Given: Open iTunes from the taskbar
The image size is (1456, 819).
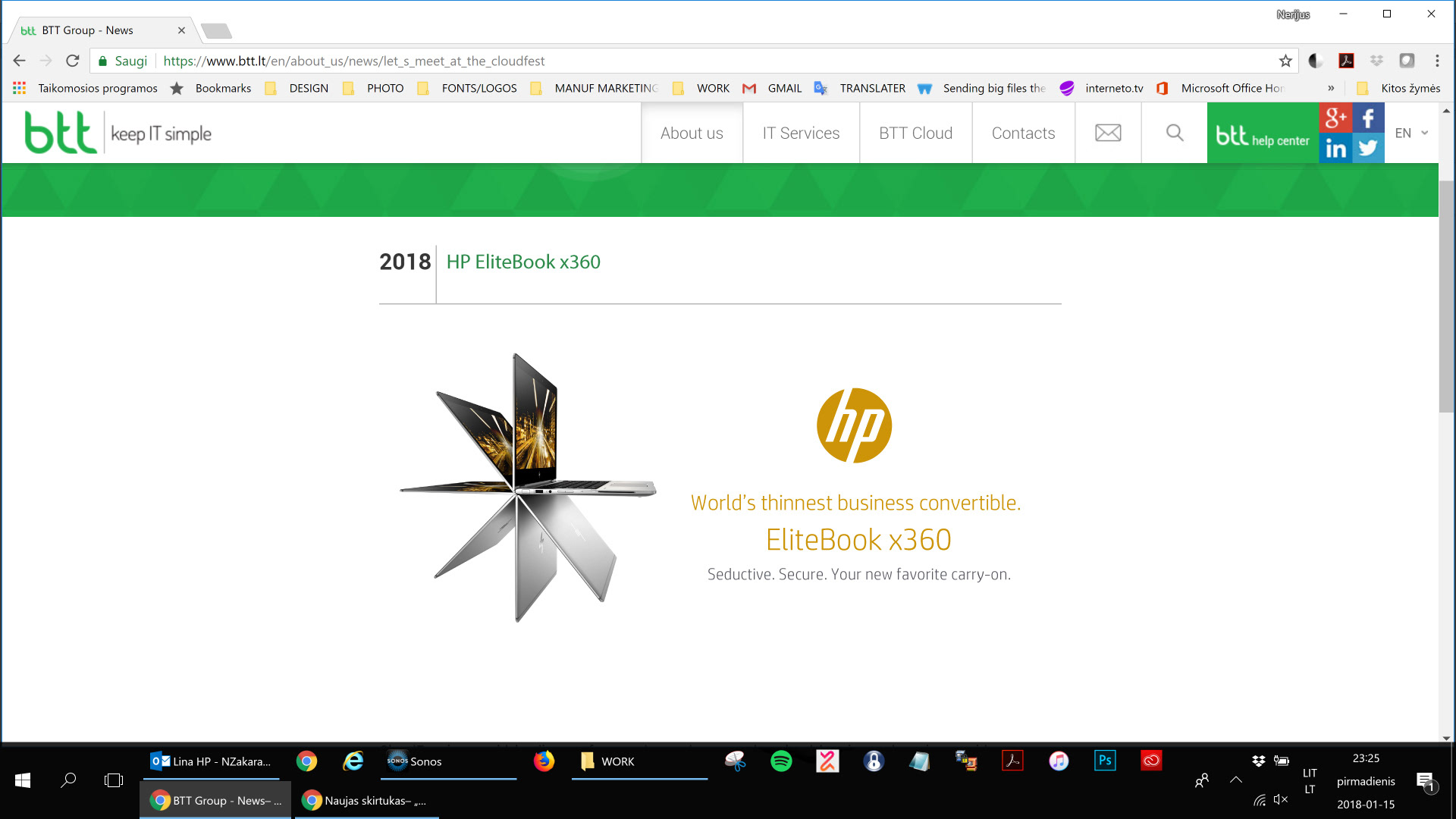Looking at the screenshot, I should pyautogui.click(x=1059, y=761).
